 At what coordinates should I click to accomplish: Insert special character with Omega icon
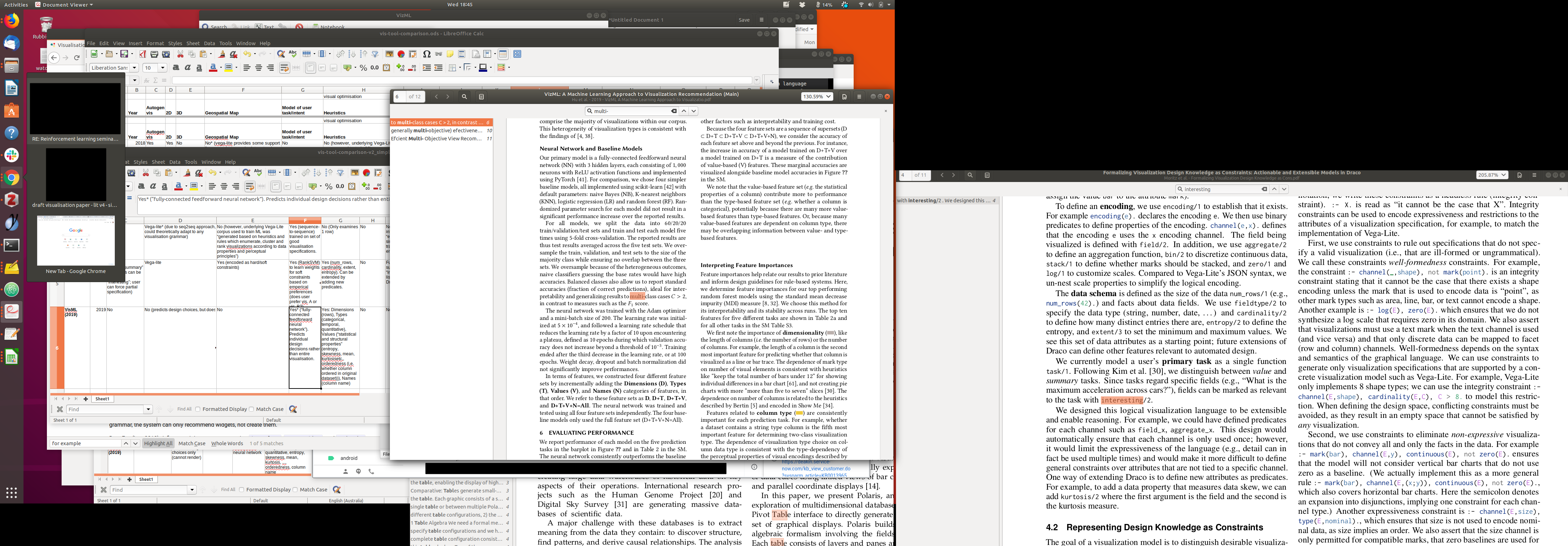pyautogui.click(x=427, y=54)
